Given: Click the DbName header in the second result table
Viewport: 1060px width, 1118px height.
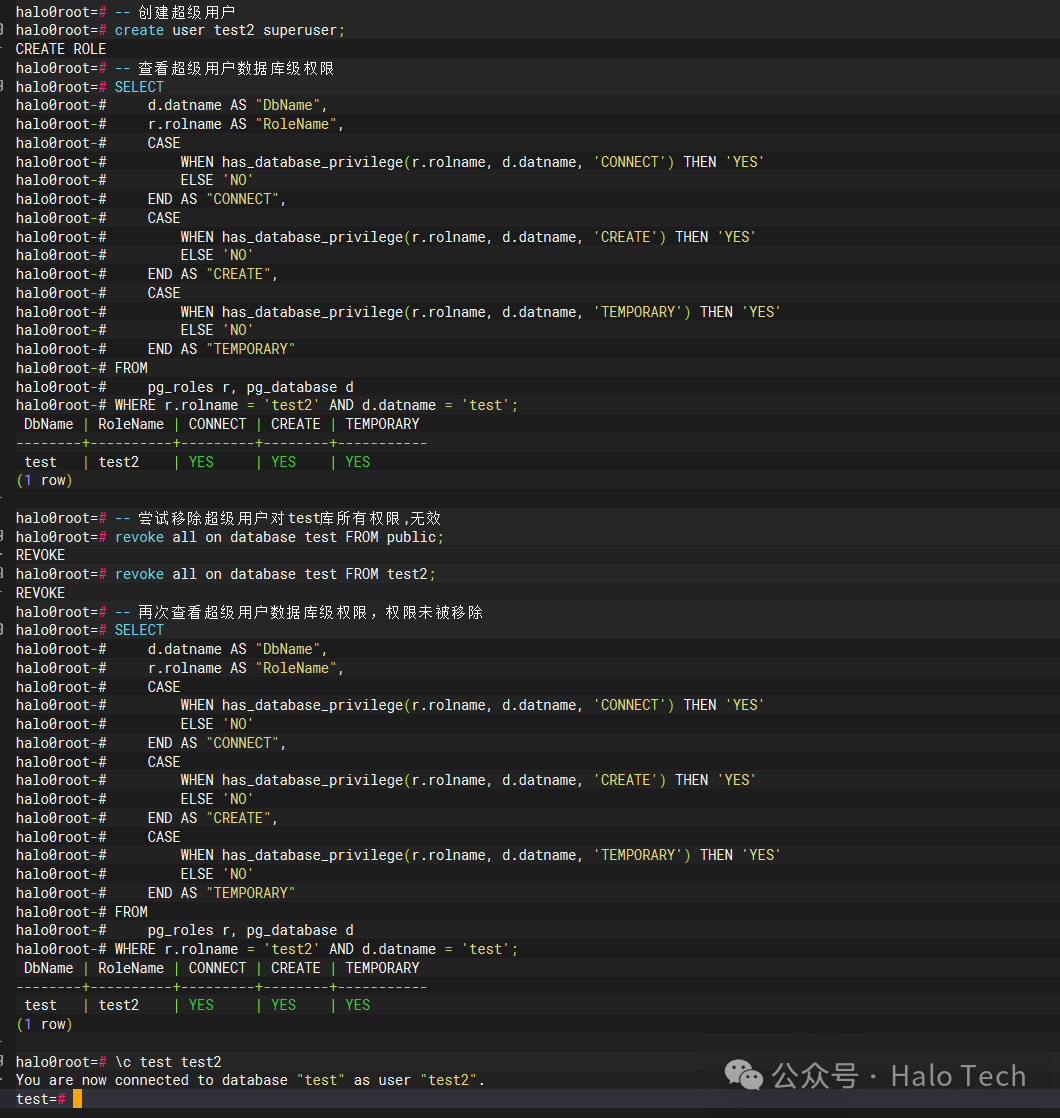Looking at the screenshot, I should point(48,968).
